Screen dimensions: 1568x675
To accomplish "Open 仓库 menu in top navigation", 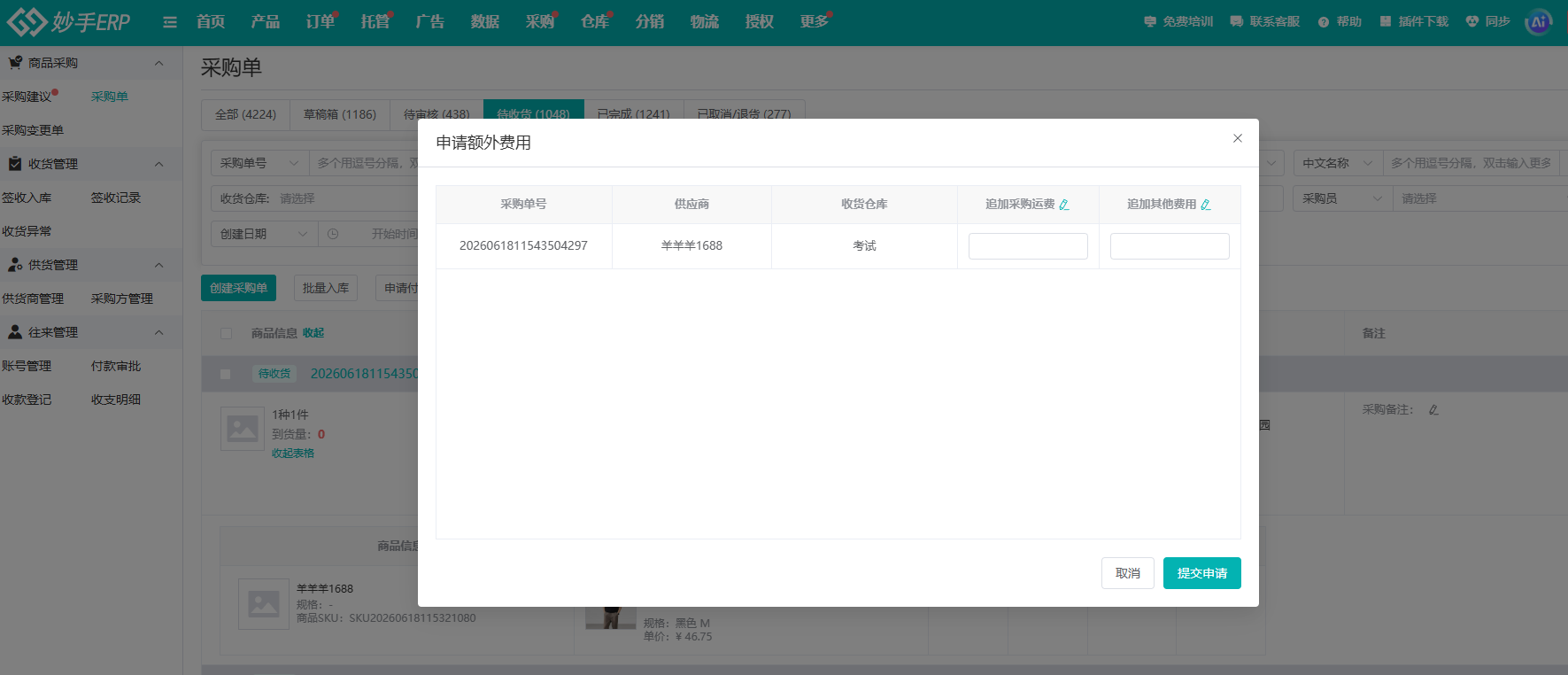I will [595, 22].
